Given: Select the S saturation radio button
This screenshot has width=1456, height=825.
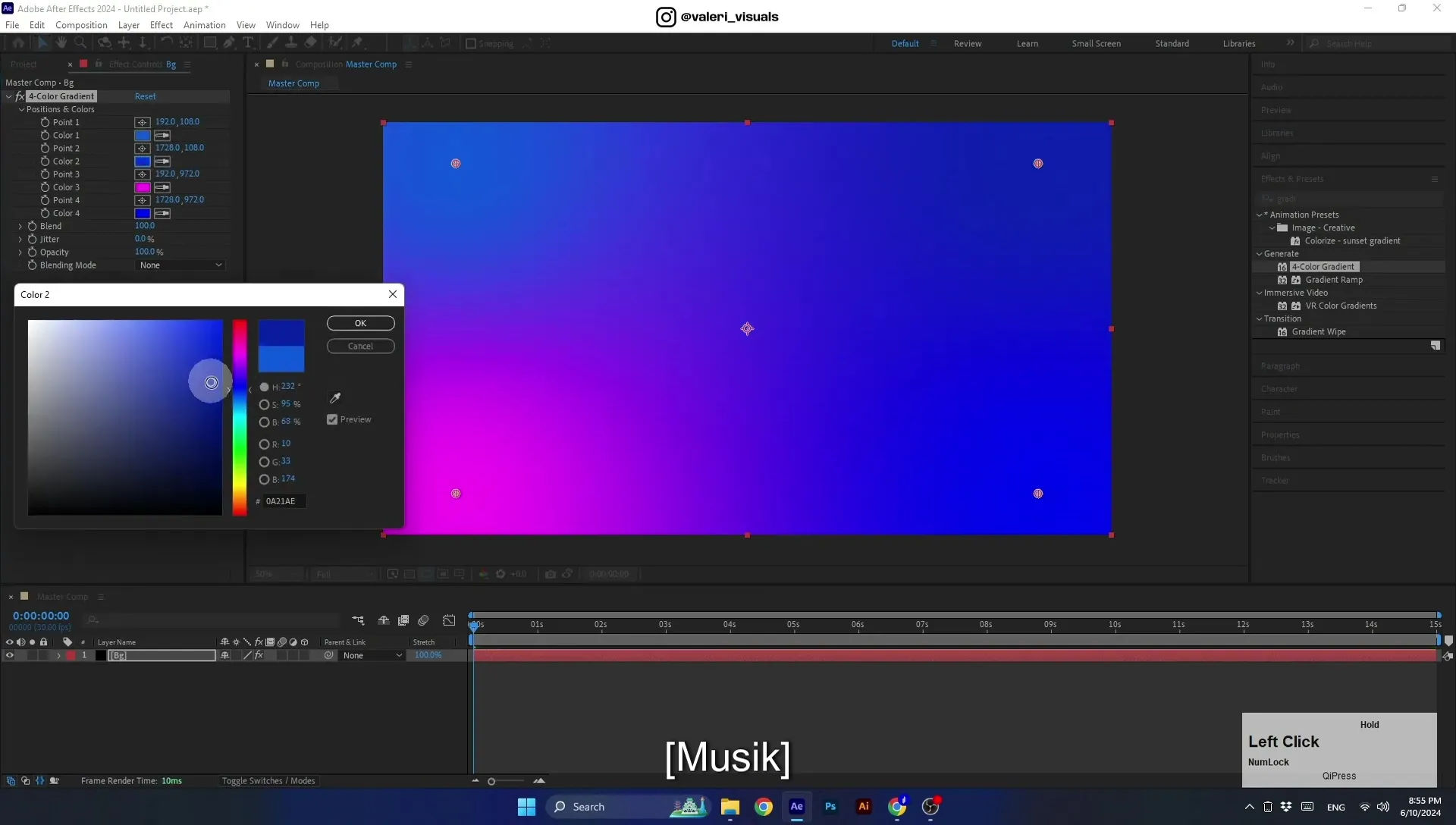Looking at the screenshot, I should 264,405.
